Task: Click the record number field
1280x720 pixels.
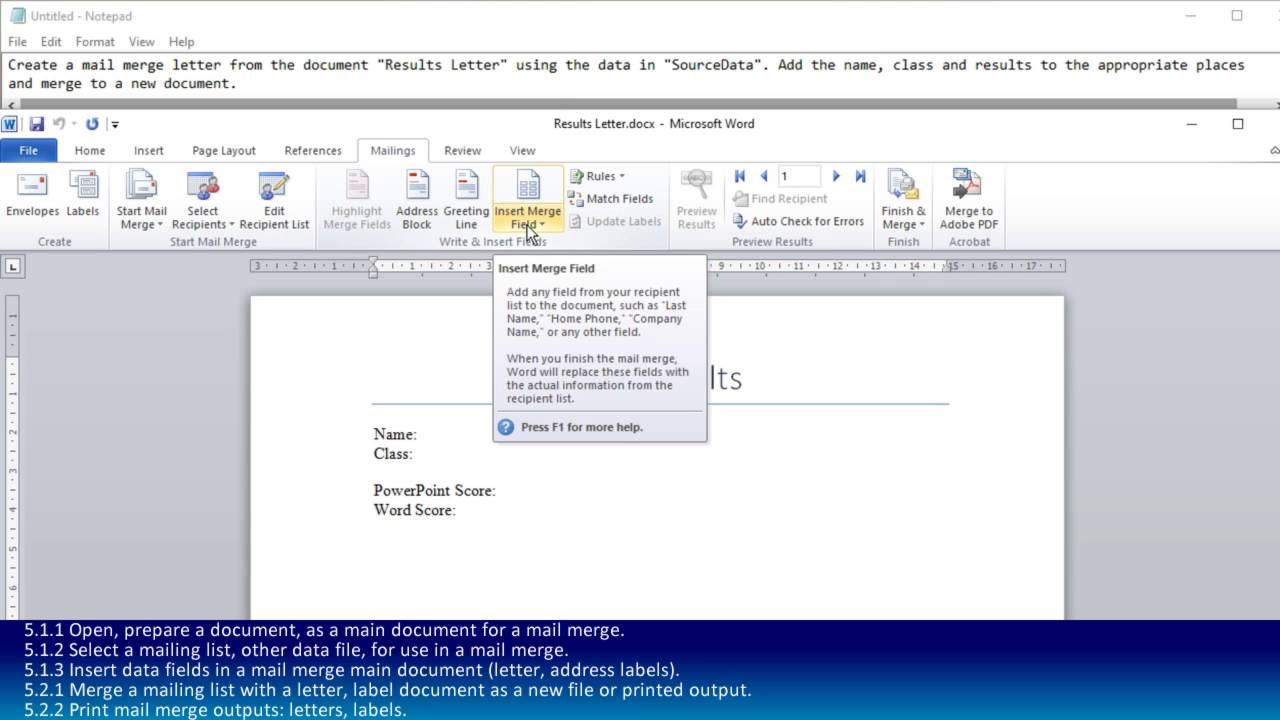Action: (799, 176)
